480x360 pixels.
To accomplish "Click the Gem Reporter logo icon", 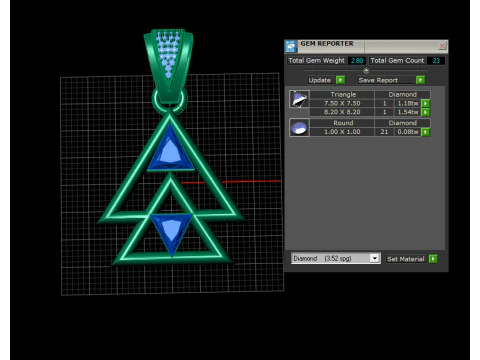I will point(291,46).
